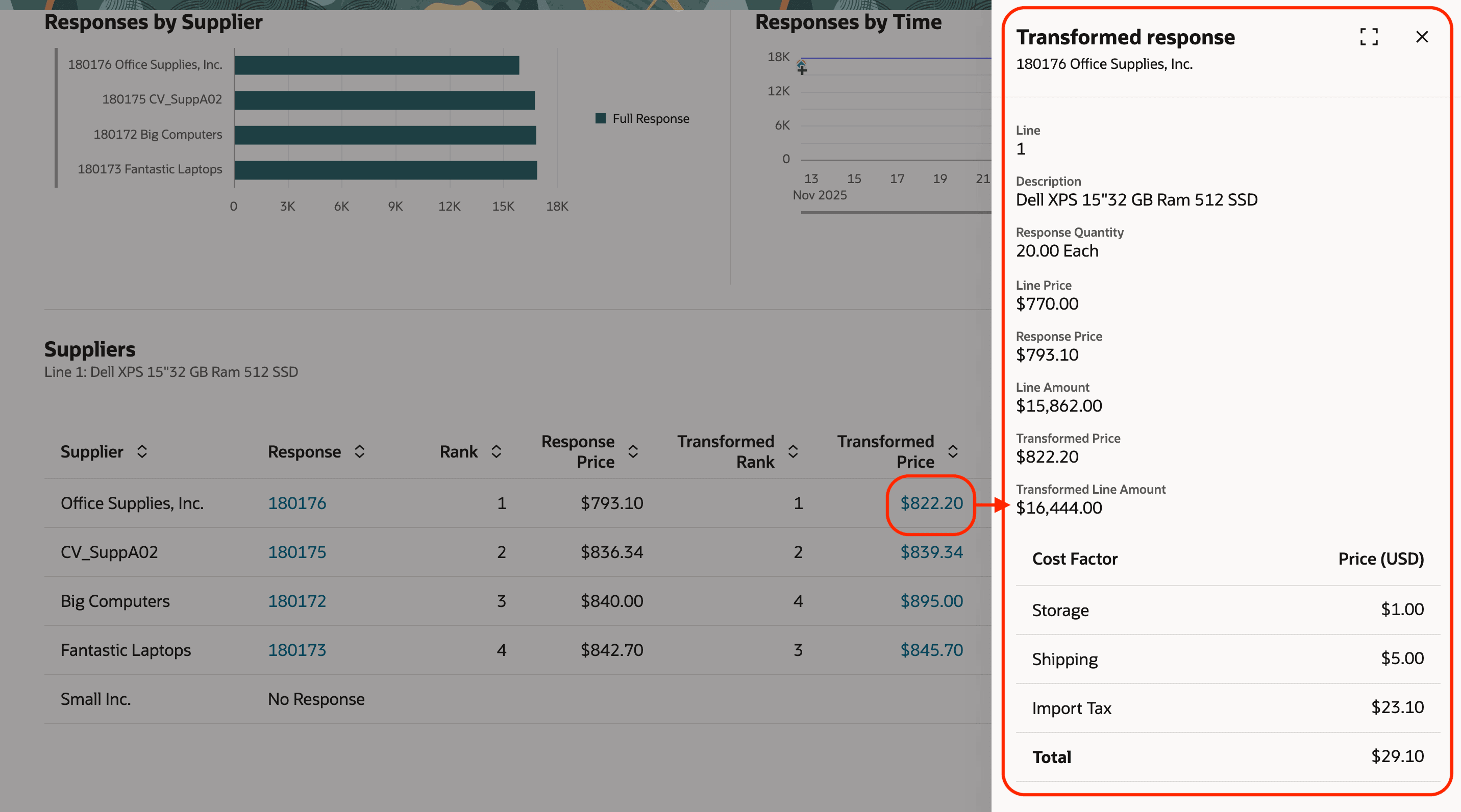Expand sorting chevron on Transformed Price header
The width and height of the screenshot is (1461, 812).
pyautogui.click(x=953, y=451)
